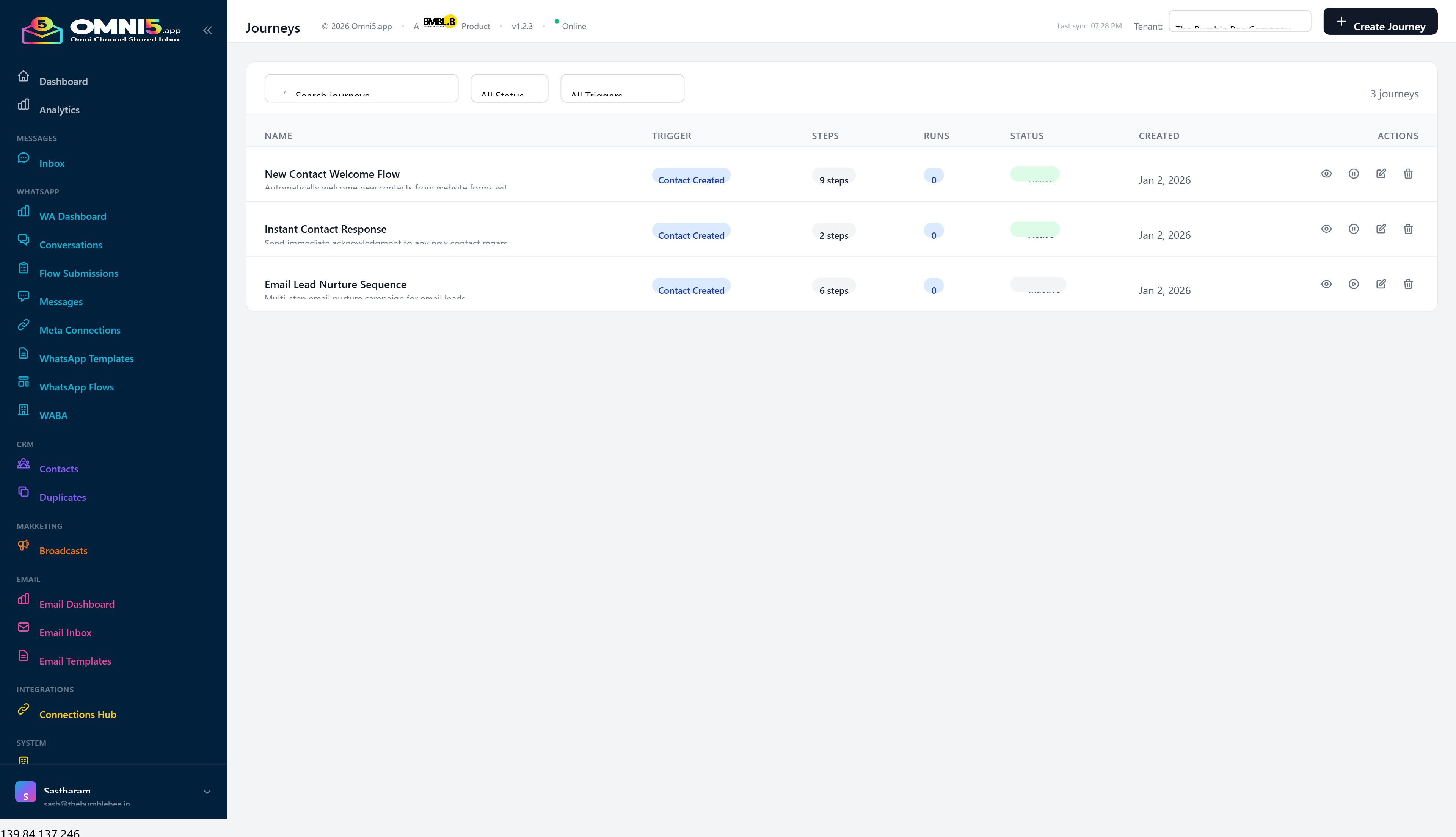1456x837 pixels.
Task: Open the Email Dashboard section
Action: coord(77,604)
